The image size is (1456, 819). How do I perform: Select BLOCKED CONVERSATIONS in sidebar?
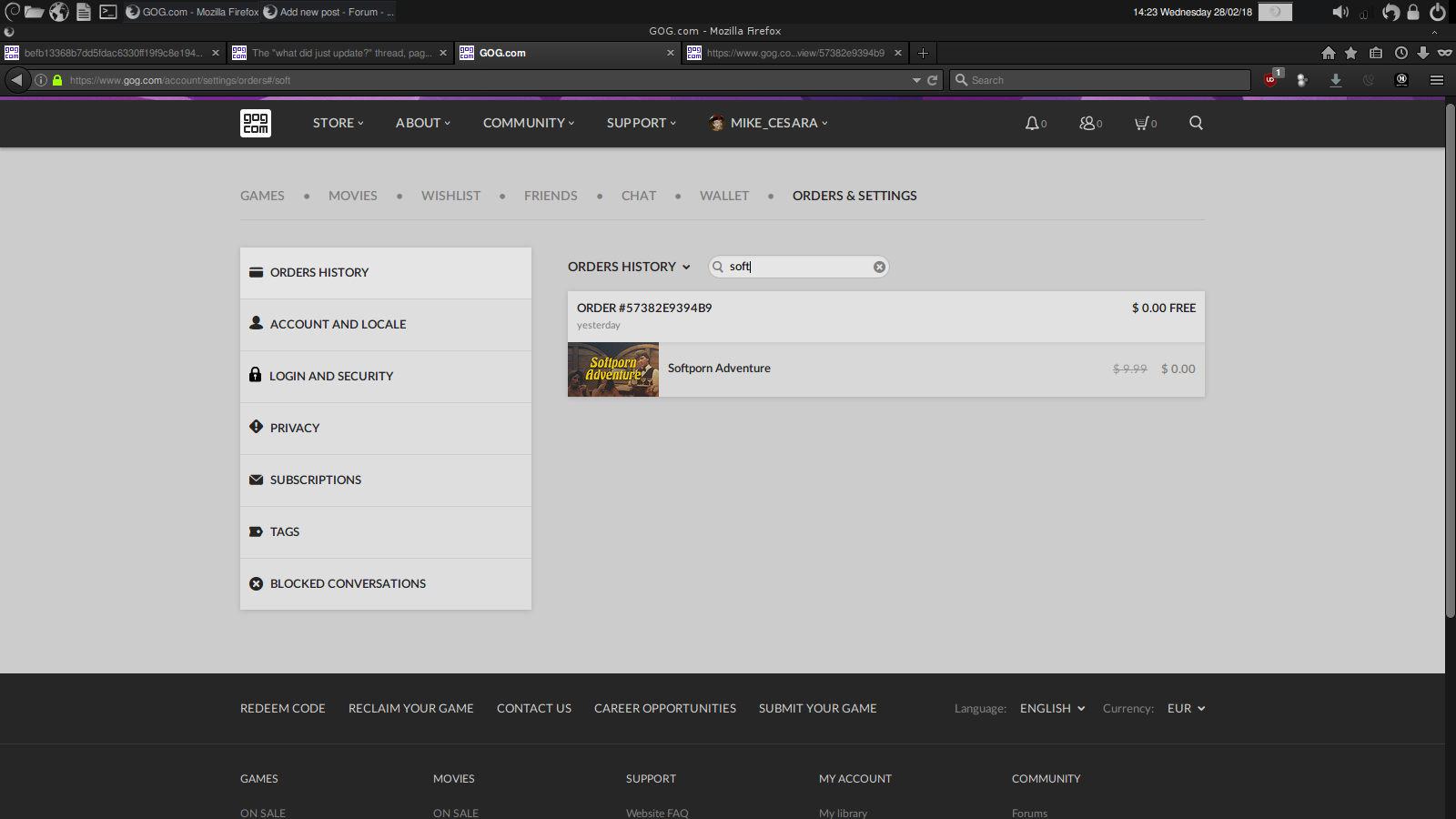tap(386, 584)
